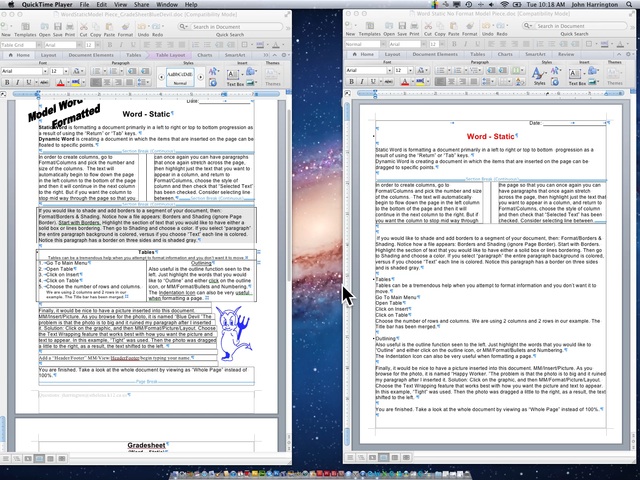Open Arial font dropdown in No Format window ribbon
Screen dimensions: 640x480
390,70
